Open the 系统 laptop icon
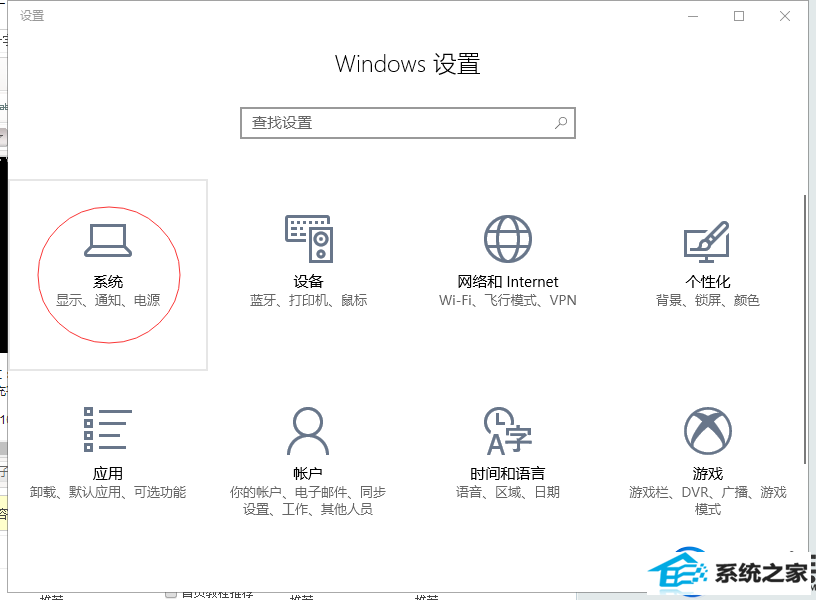Viewport: 816px width, 600px height. pos(108,240)
